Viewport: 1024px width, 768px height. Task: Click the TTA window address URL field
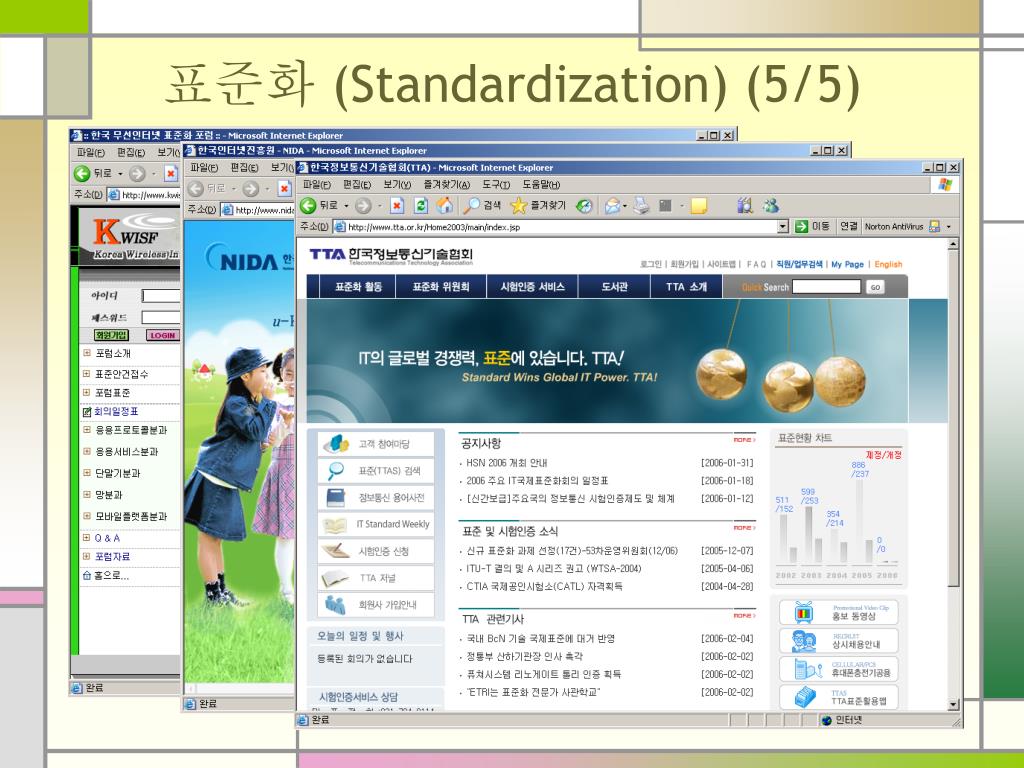click(562, 227)
